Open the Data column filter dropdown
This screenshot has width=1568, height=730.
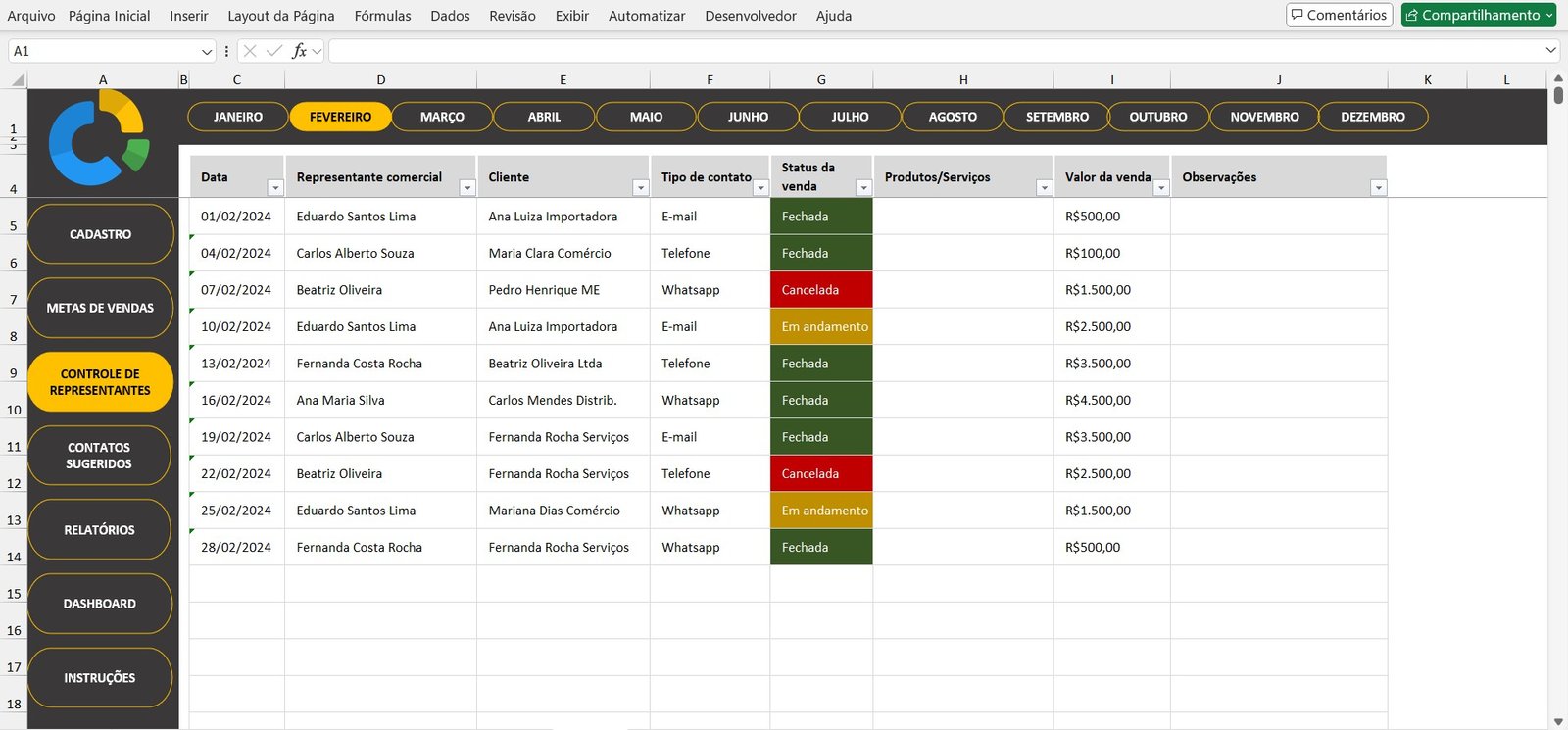coord(275,188)
